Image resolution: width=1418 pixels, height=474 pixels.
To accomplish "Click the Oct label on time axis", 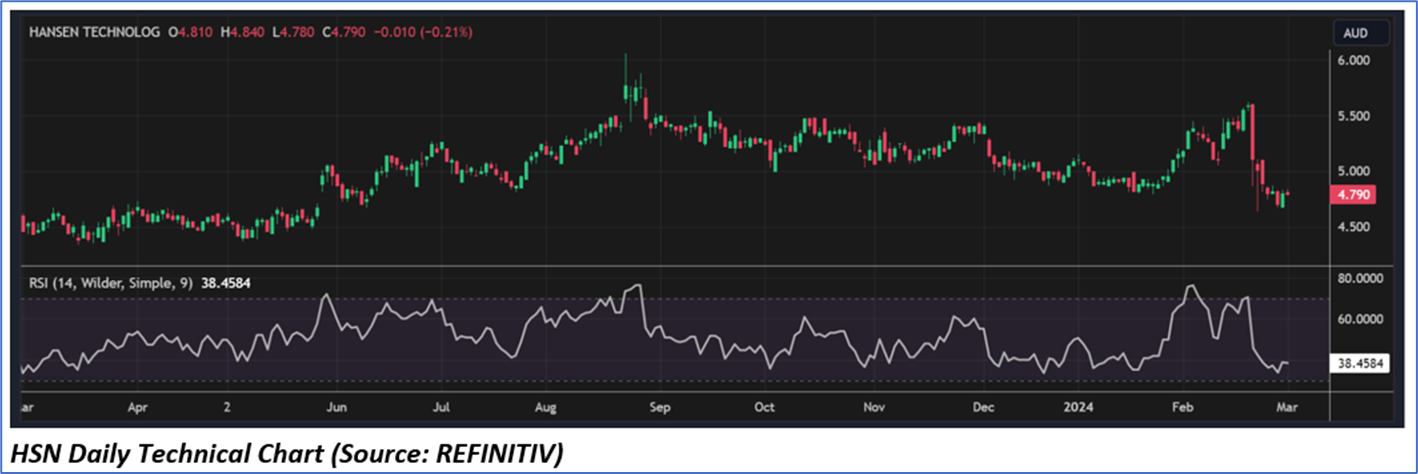I will (765, 408).
